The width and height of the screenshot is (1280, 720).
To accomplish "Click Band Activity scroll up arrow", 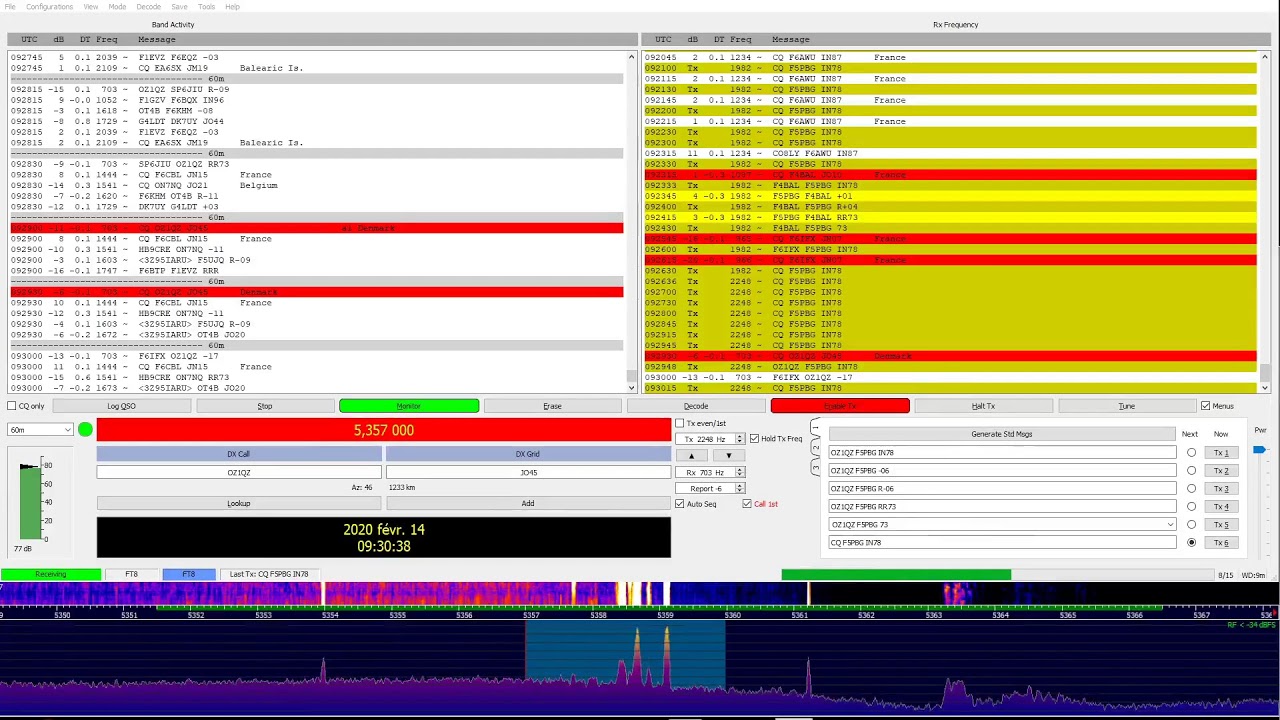I will pos(631,57).
